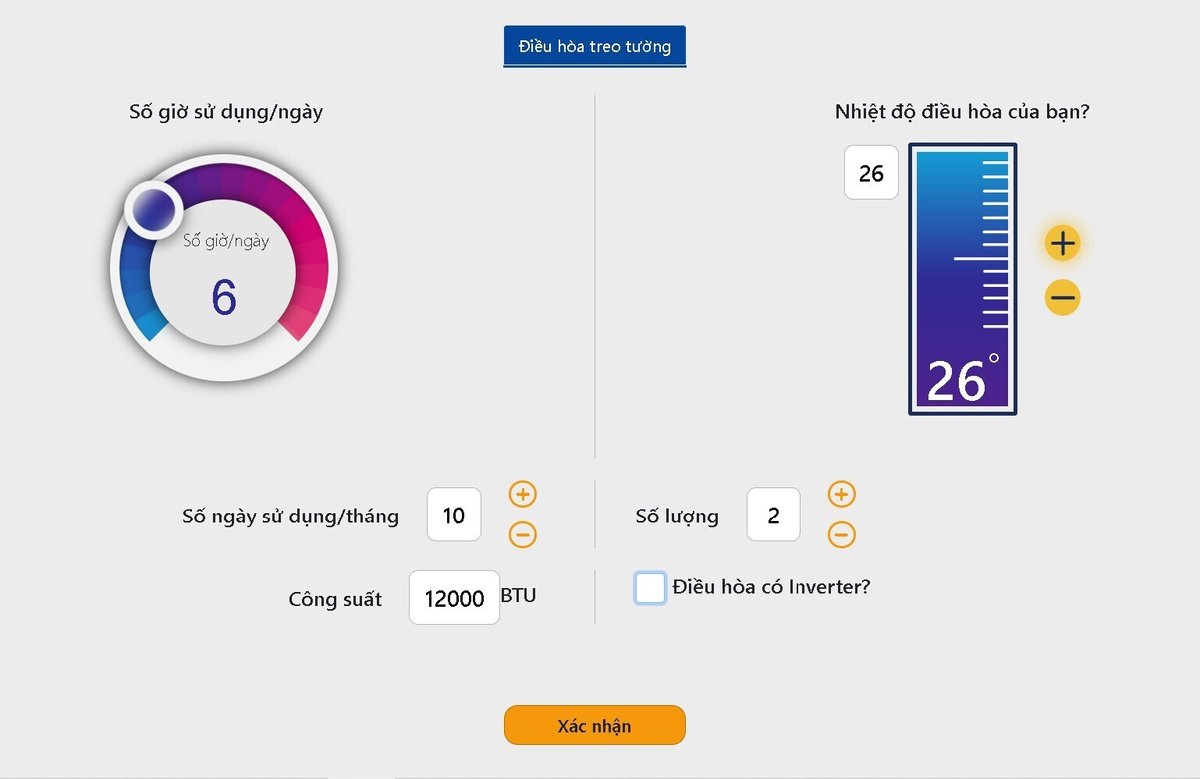Increase air conditioner temperature with plus icon

1062,243
